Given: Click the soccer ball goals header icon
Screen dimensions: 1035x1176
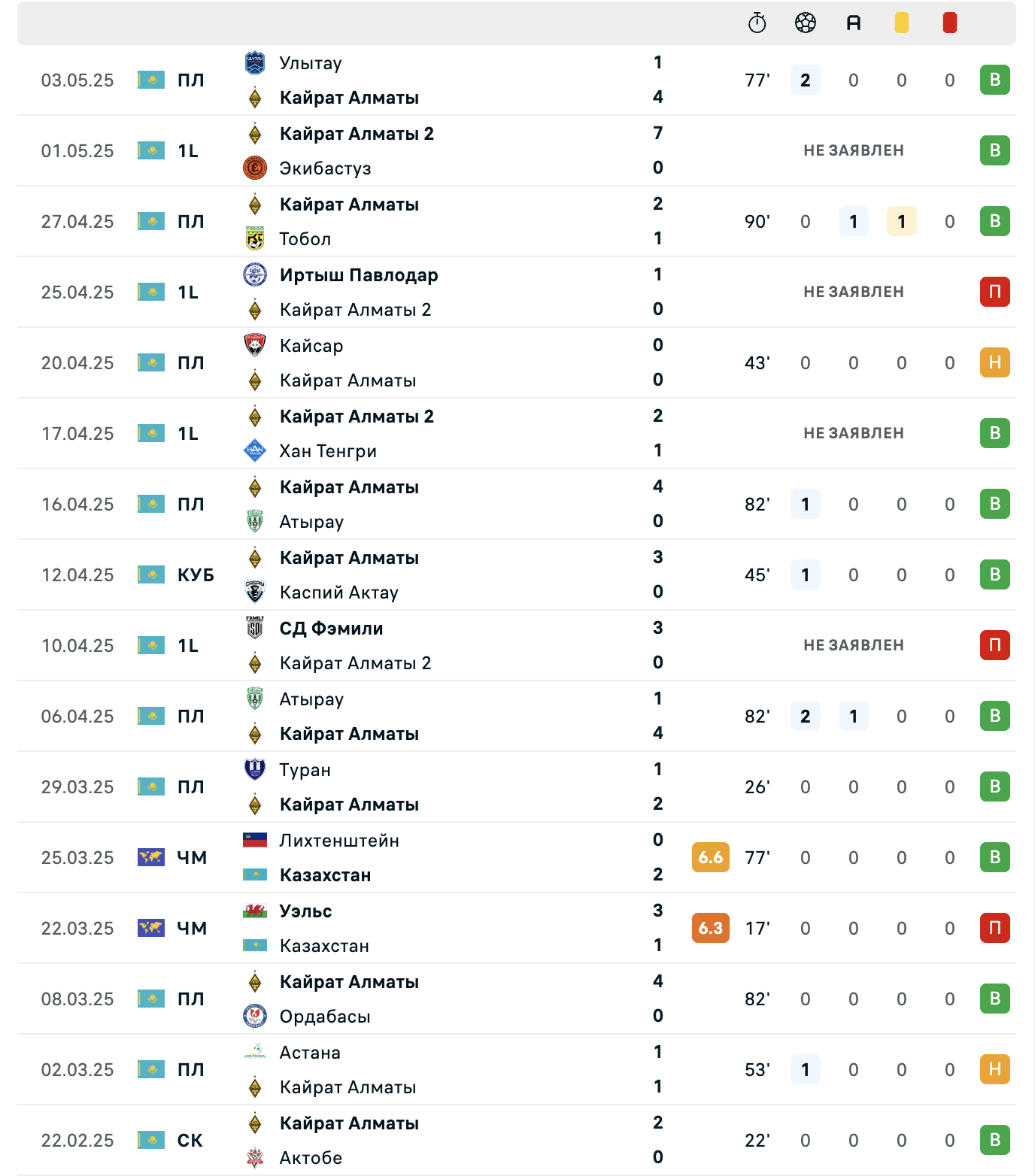Looking at the screenshot, I should (805, 23).
